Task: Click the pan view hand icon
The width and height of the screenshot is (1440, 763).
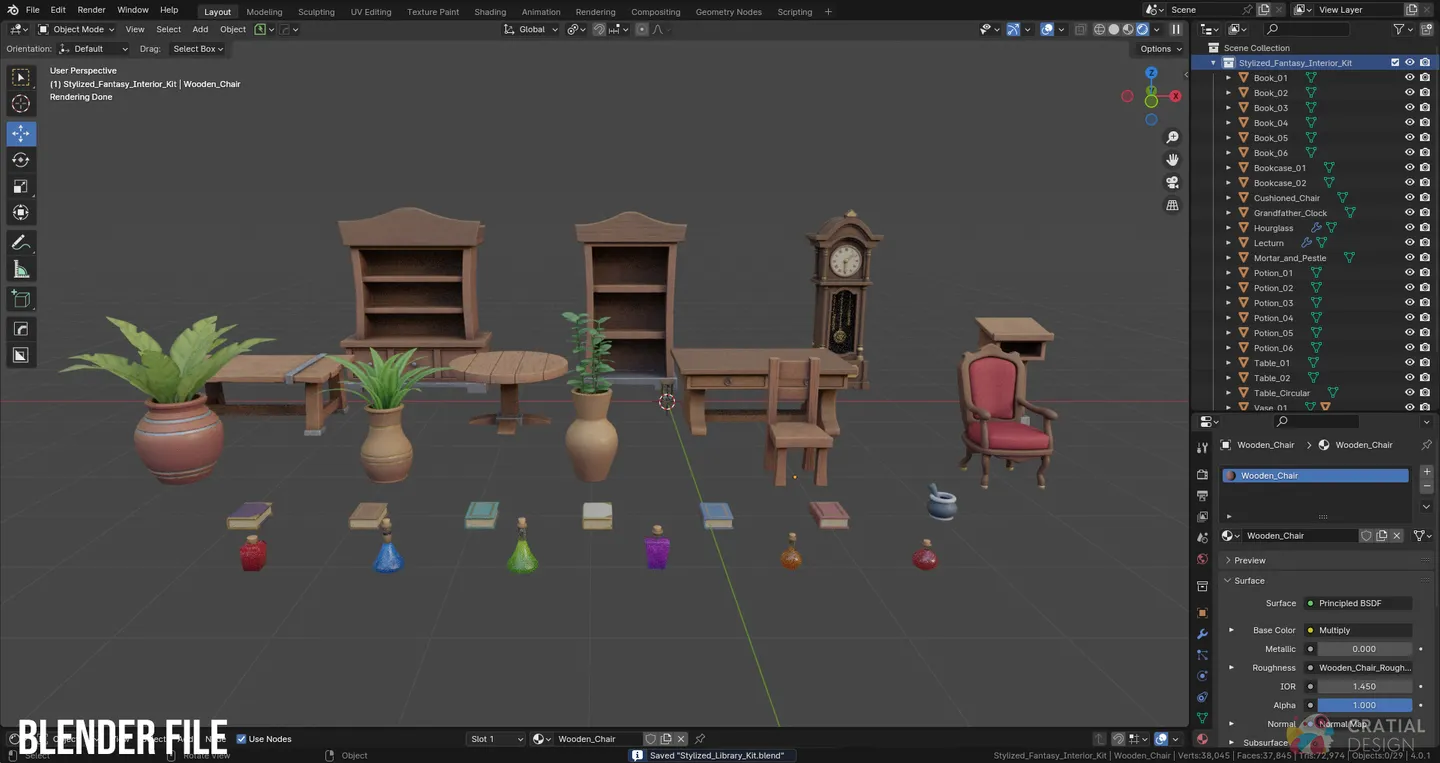Action: pos(1173,160)
